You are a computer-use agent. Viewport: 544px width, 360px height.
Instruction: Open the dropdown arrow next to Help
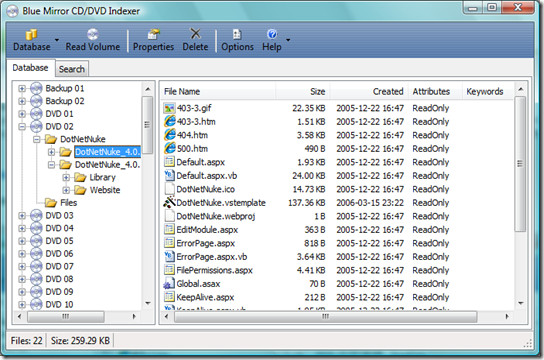tap(288, 40)
